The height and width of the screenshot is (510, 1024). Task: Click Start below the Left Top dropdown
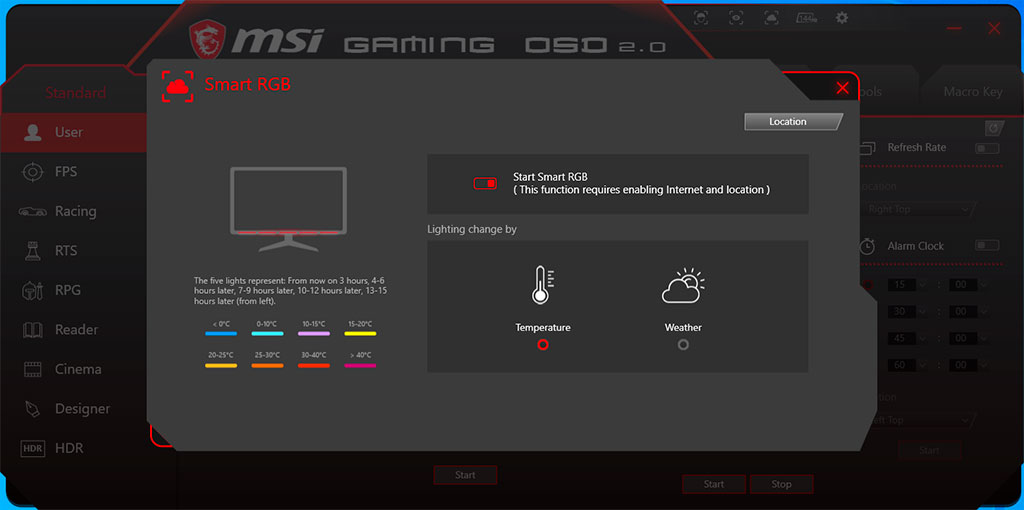click(x=929, y=450)
